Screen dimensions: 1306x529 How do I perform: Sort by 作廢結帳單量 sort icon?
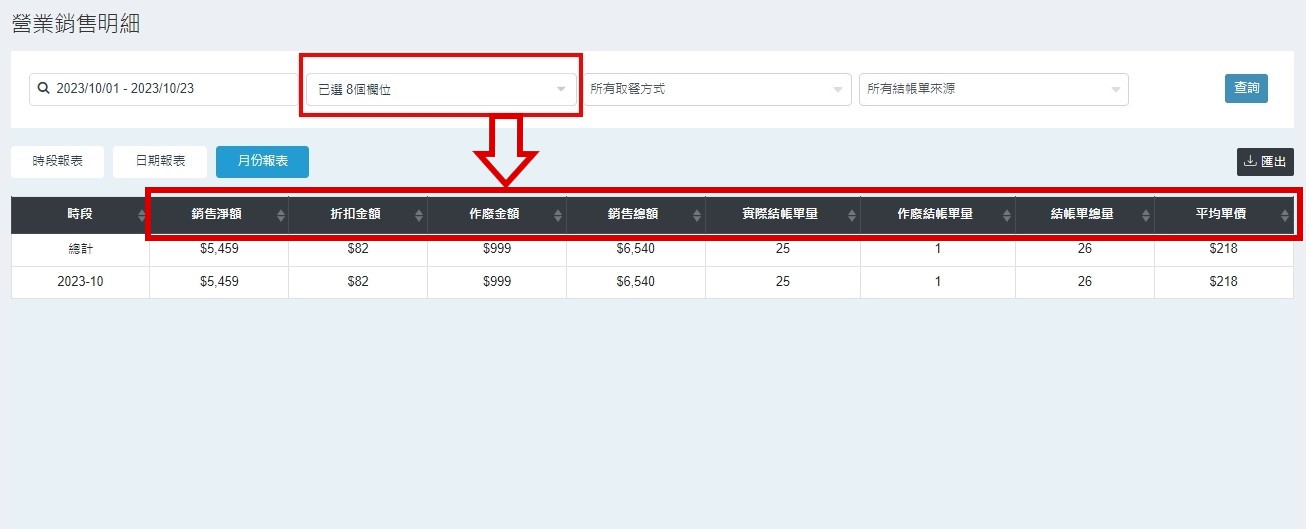point(1006,215)
